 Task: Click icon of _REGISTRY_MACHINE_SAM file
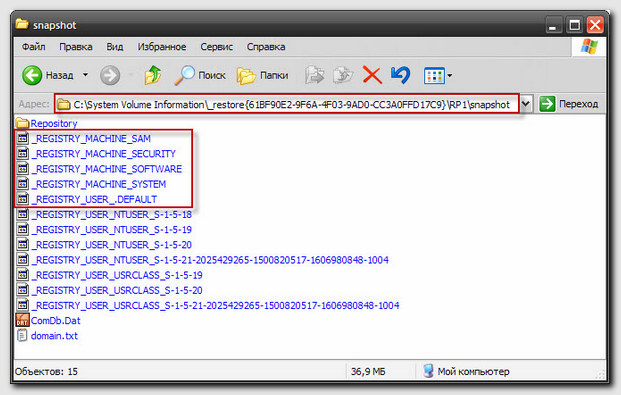(23, 138)
